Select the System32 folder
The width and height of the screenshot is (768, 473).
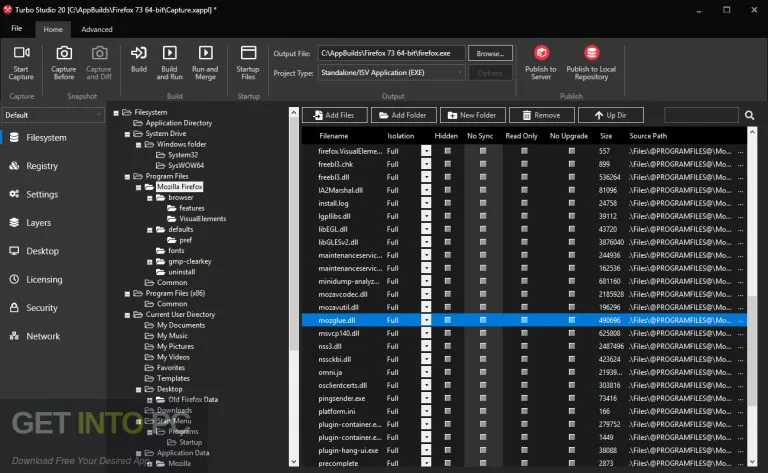(x=183, y=155)
